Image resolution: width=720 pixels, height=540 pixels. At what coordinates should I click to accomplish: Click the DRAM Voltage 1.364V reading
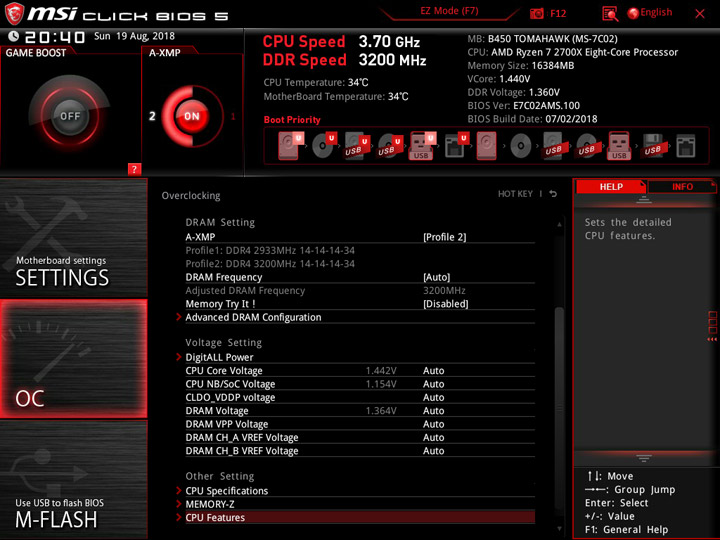pyautogui.click(x=381, y=411)
